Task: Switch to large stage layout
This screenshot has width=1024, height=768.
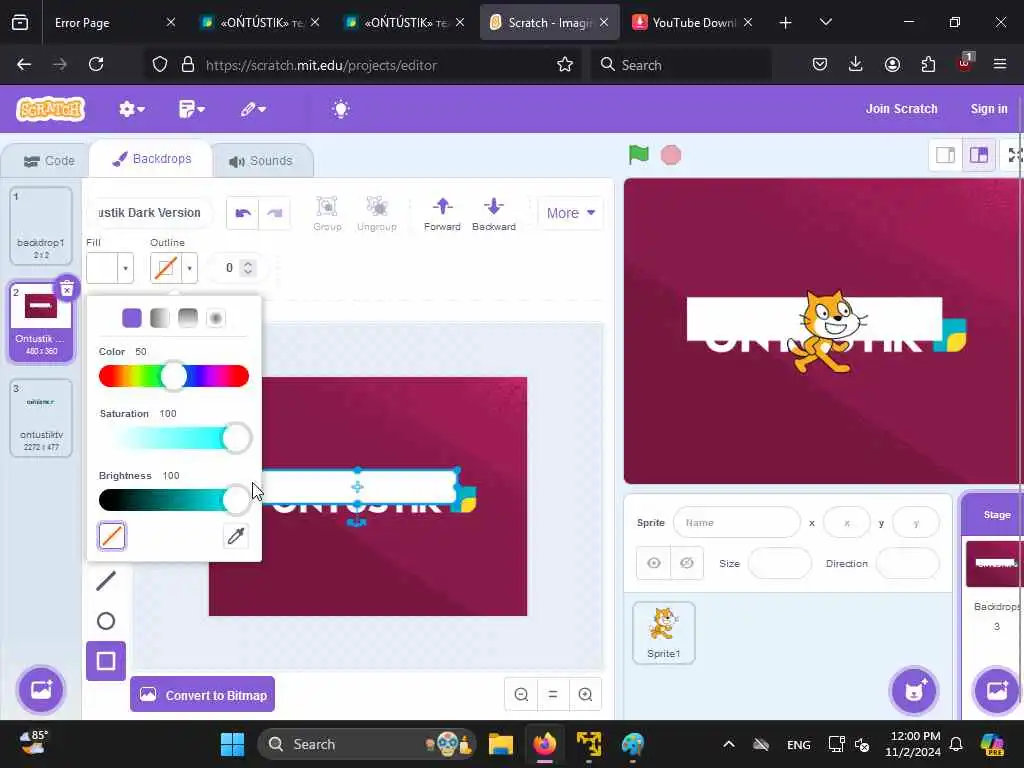Action: click(978, 155)
